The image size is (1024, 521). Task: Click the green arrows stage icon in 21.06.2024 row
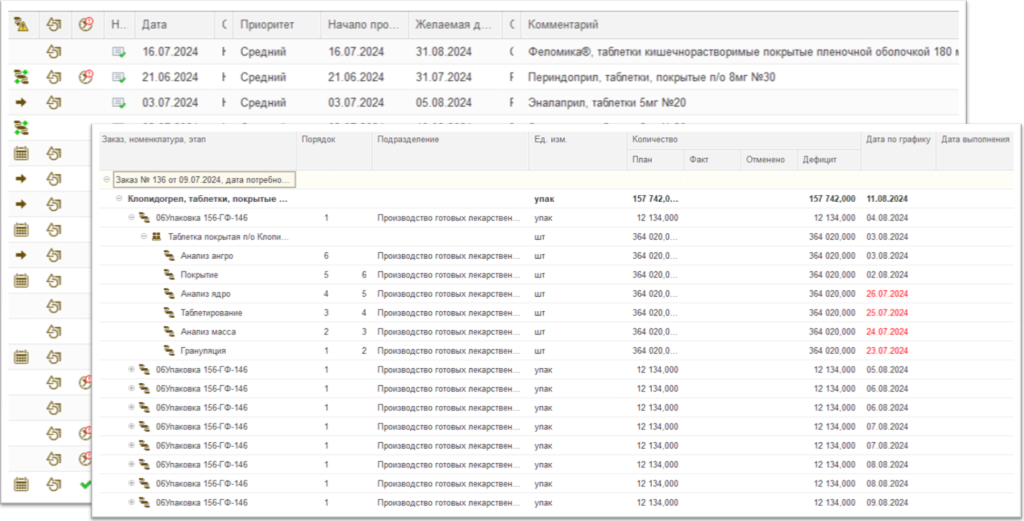[x=21, y=77]
